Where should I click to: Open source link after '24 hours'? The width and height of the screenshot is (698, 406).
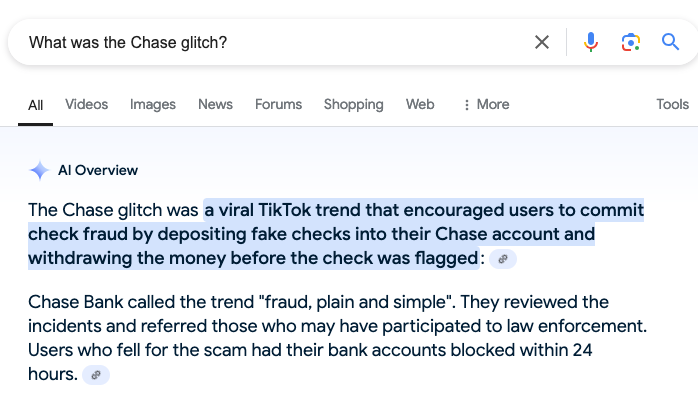96,375
